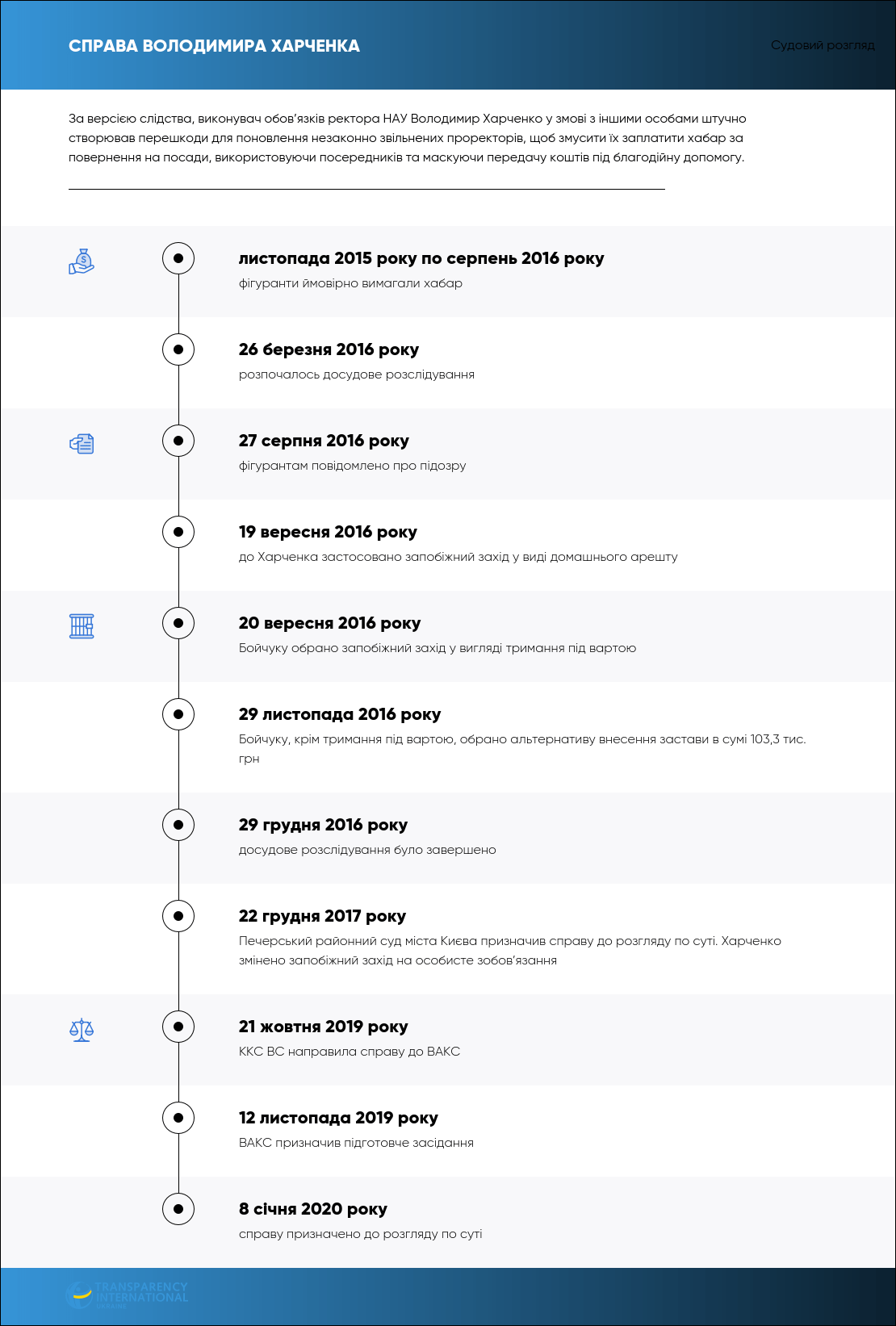This screenshot has height=1326, width=896.
Task: Select the timeline marker for 29 листопада 2016 року
Action: 178,714
